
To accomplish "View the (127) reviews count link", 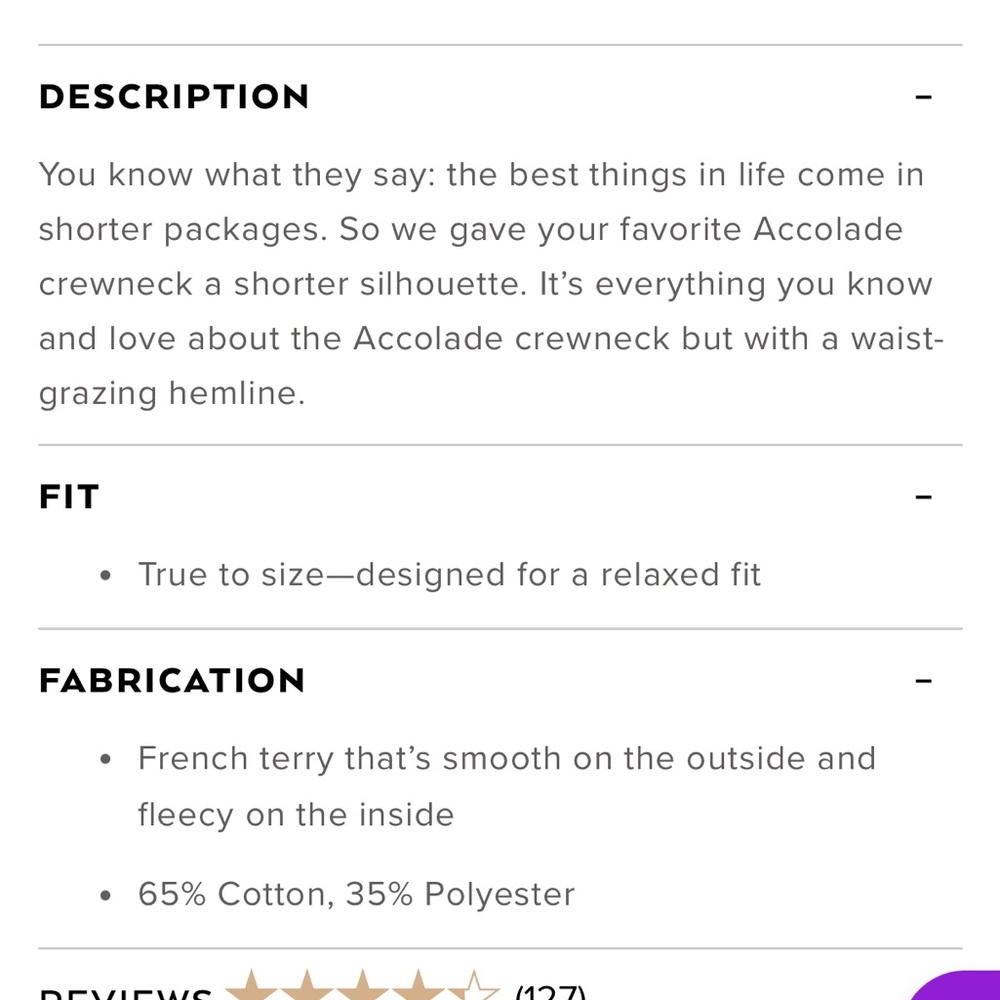I will 550,992.
